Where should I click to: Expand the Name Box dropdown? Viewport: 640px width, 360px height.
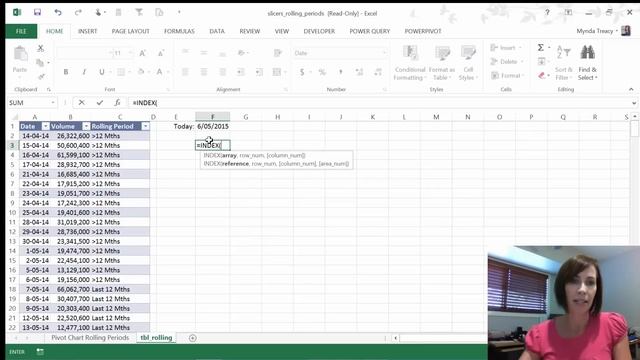click(x=53, y=102)
